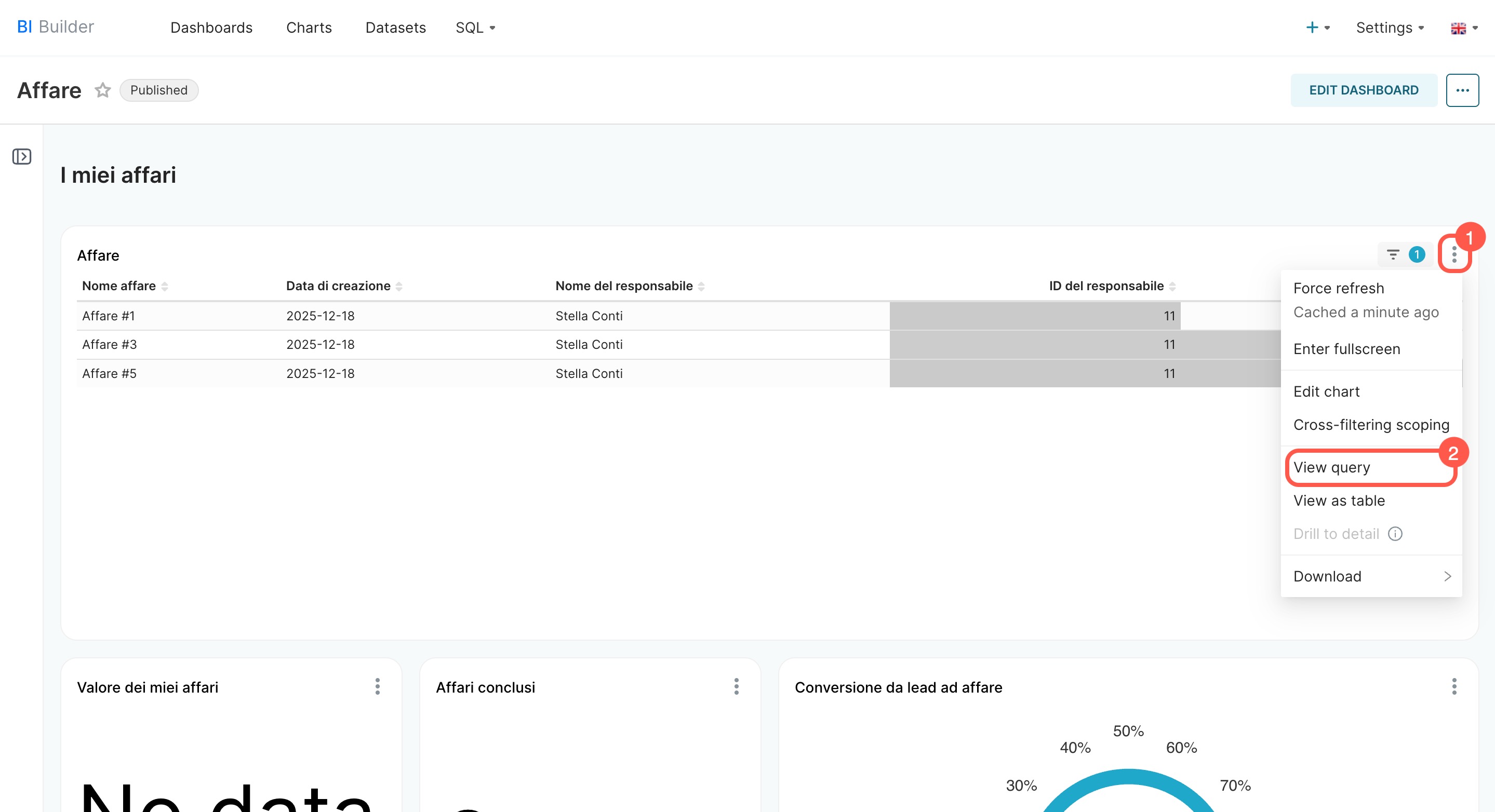Click the Affare chart vertical dots menu
Image resolution: width=1495 pixels, height=812 pixels.
pos(1454,254)
